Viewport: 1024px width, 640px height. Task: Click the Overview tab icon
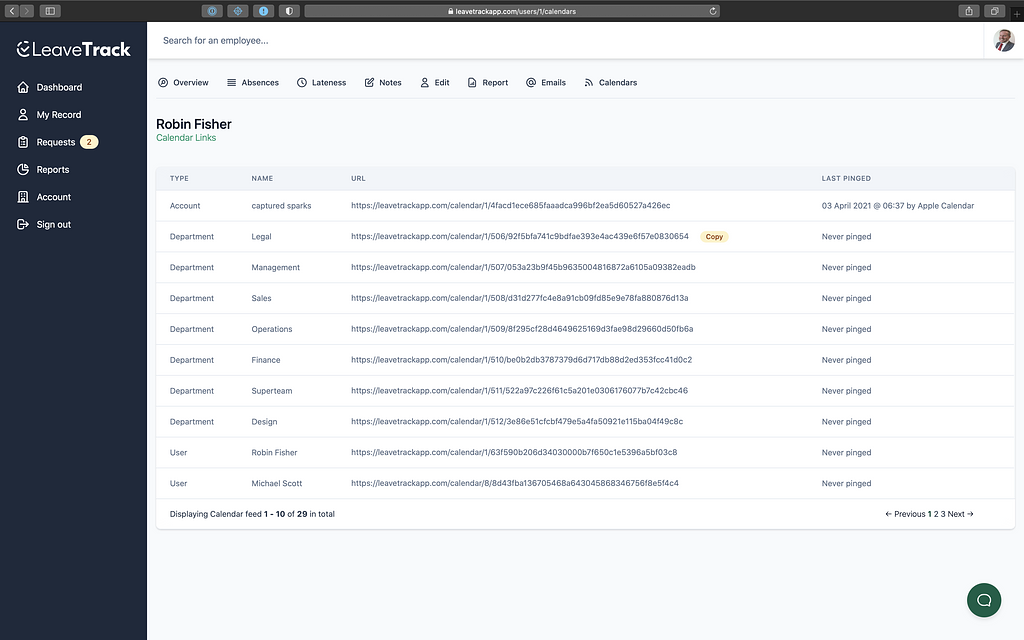(x=163, y=82)
